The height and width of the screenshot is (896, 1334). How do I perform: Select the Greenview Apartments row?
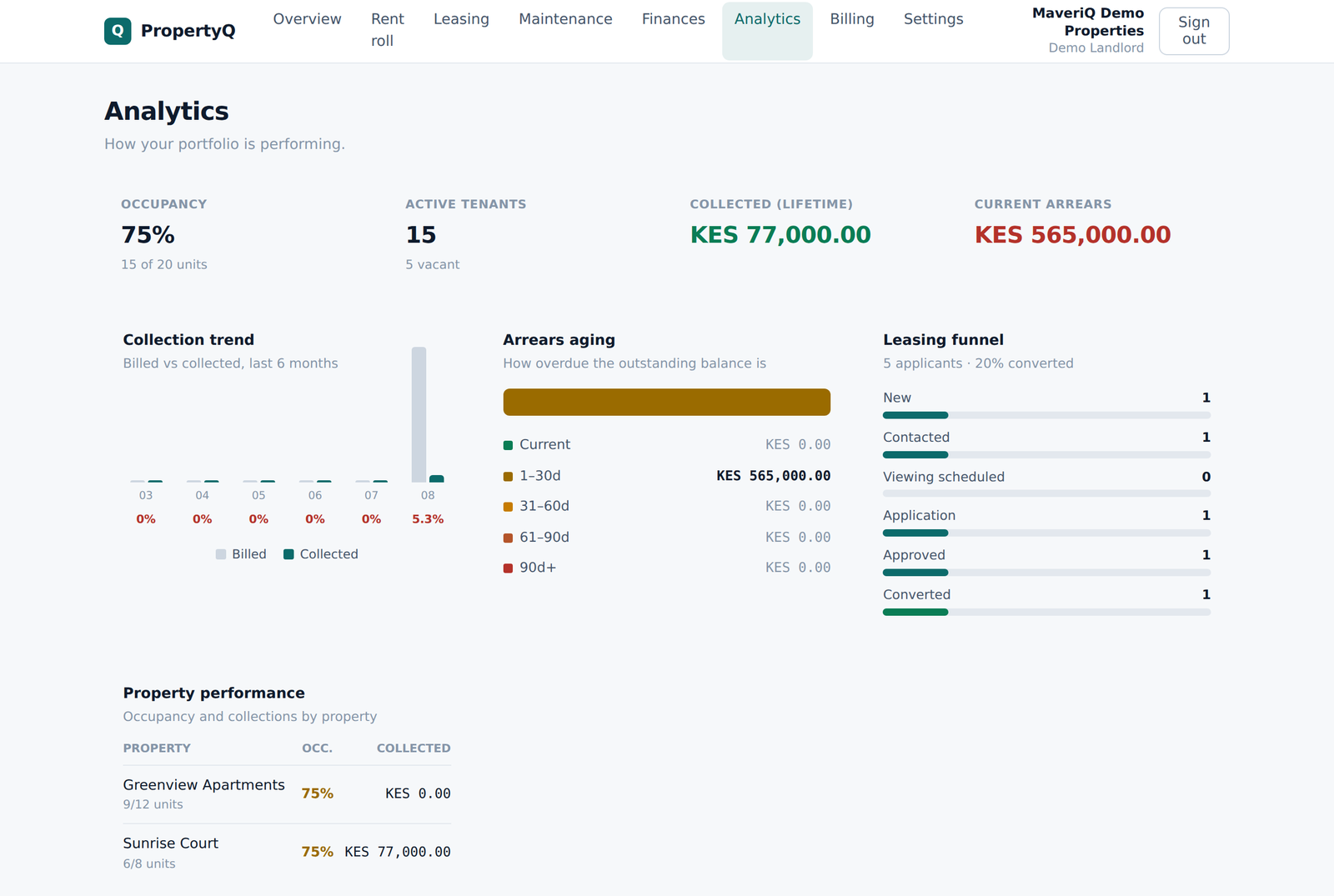coord(287,794)
